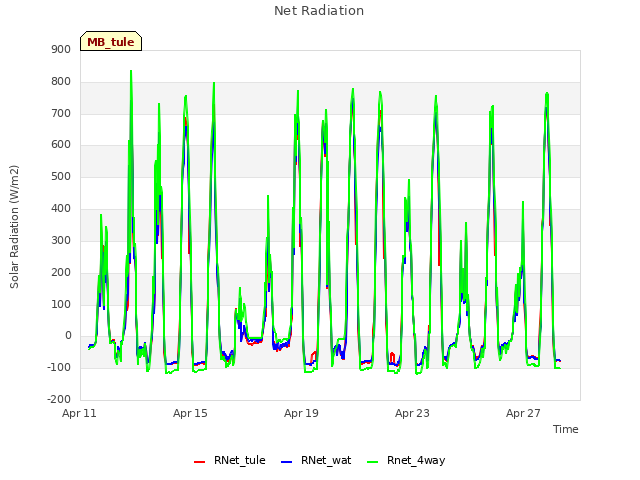The height and width of the screenshot is (480, 640).
Task: Click the 600 y-axis label
Action: pos(61,145)
